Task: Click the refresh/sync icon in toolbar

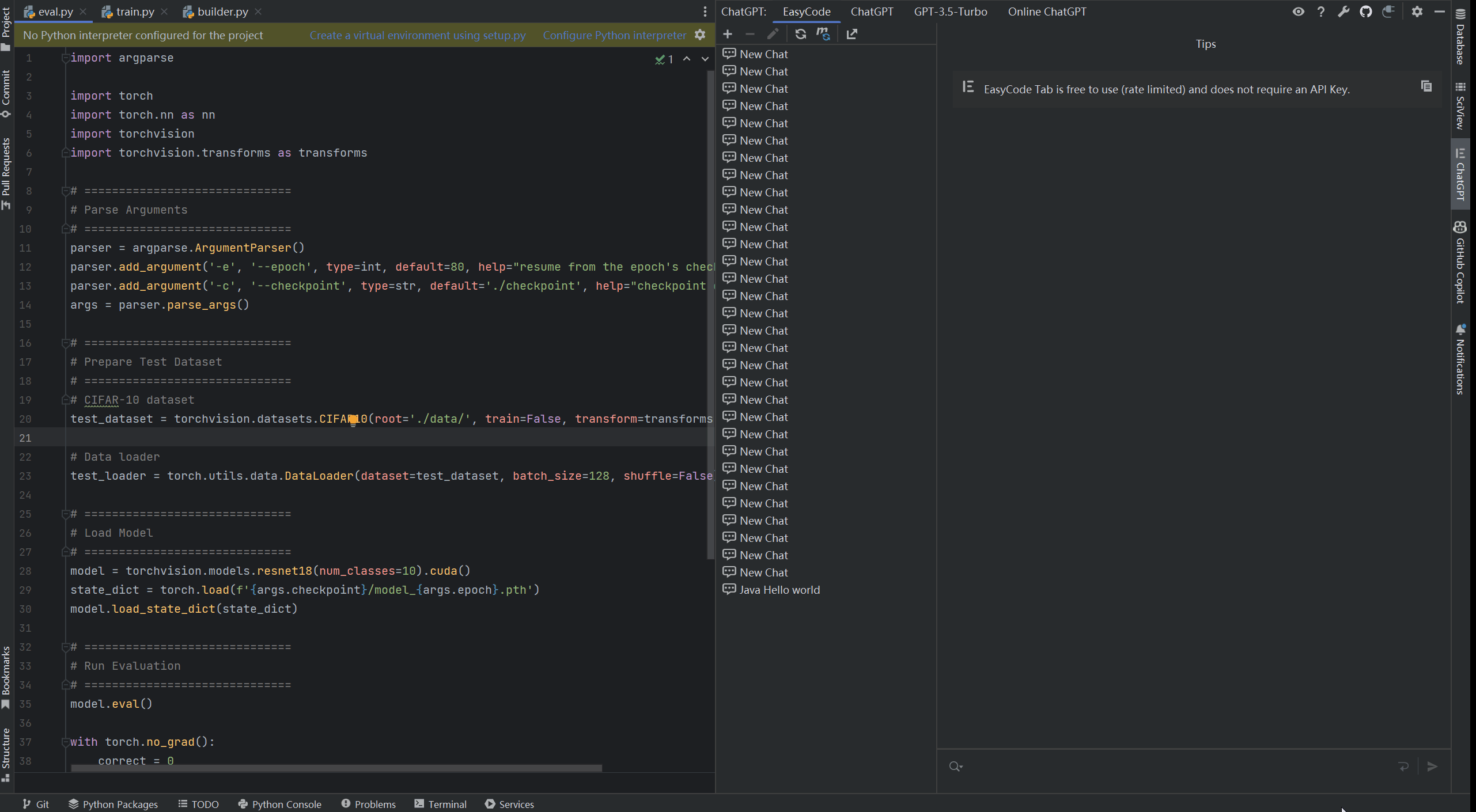Action: click(800, 33)
